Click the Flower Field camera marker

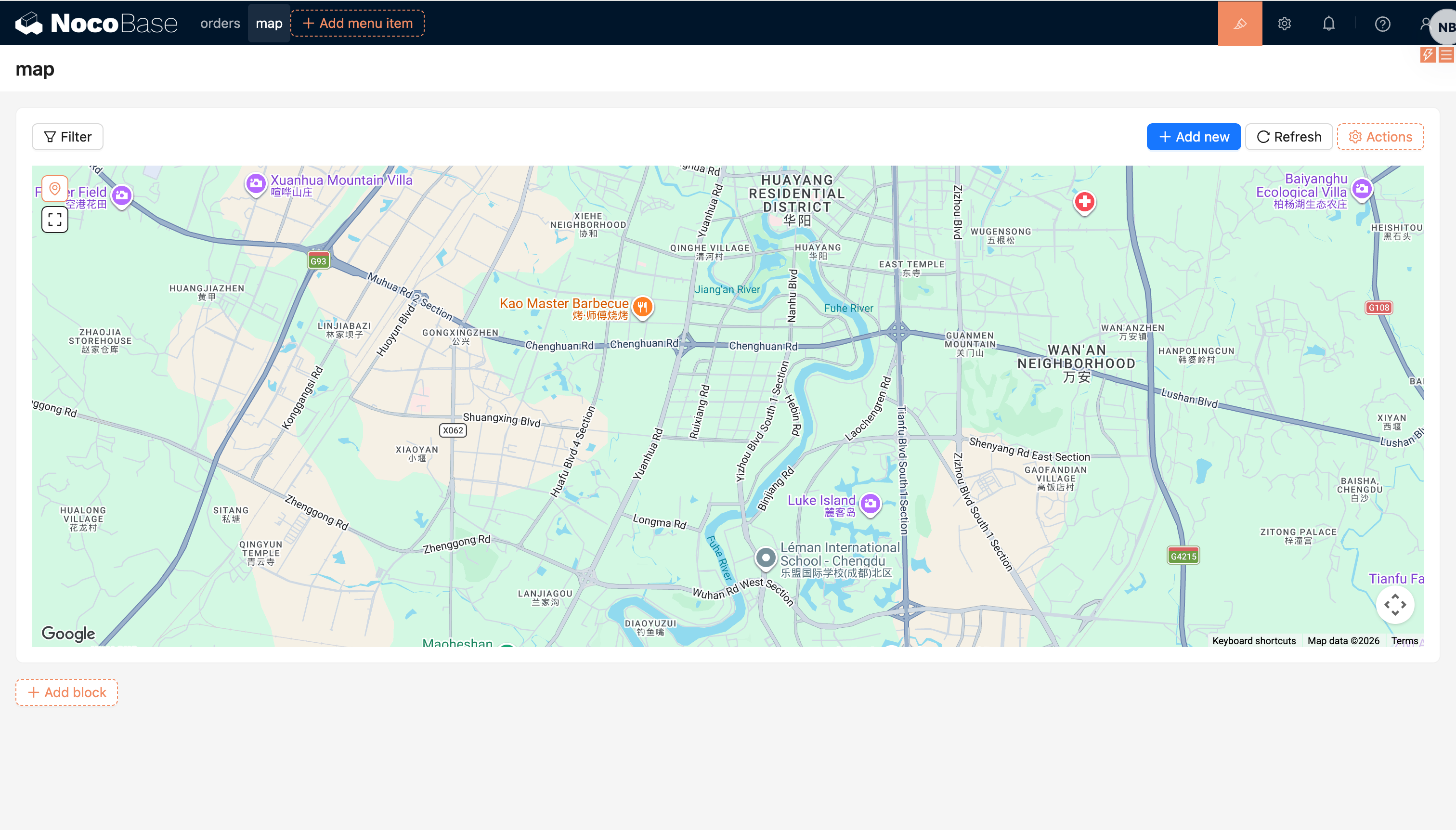121,197
